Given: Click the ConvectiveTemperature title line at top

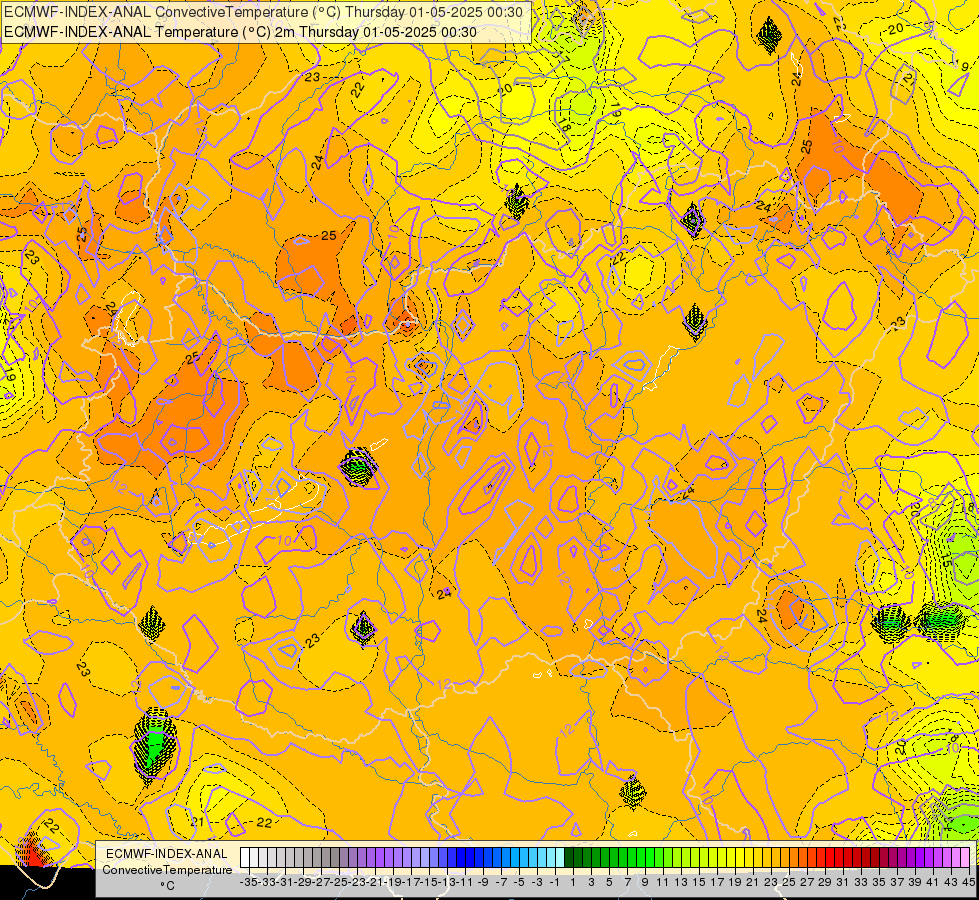Looking at the screenshot, I should 263,12.
